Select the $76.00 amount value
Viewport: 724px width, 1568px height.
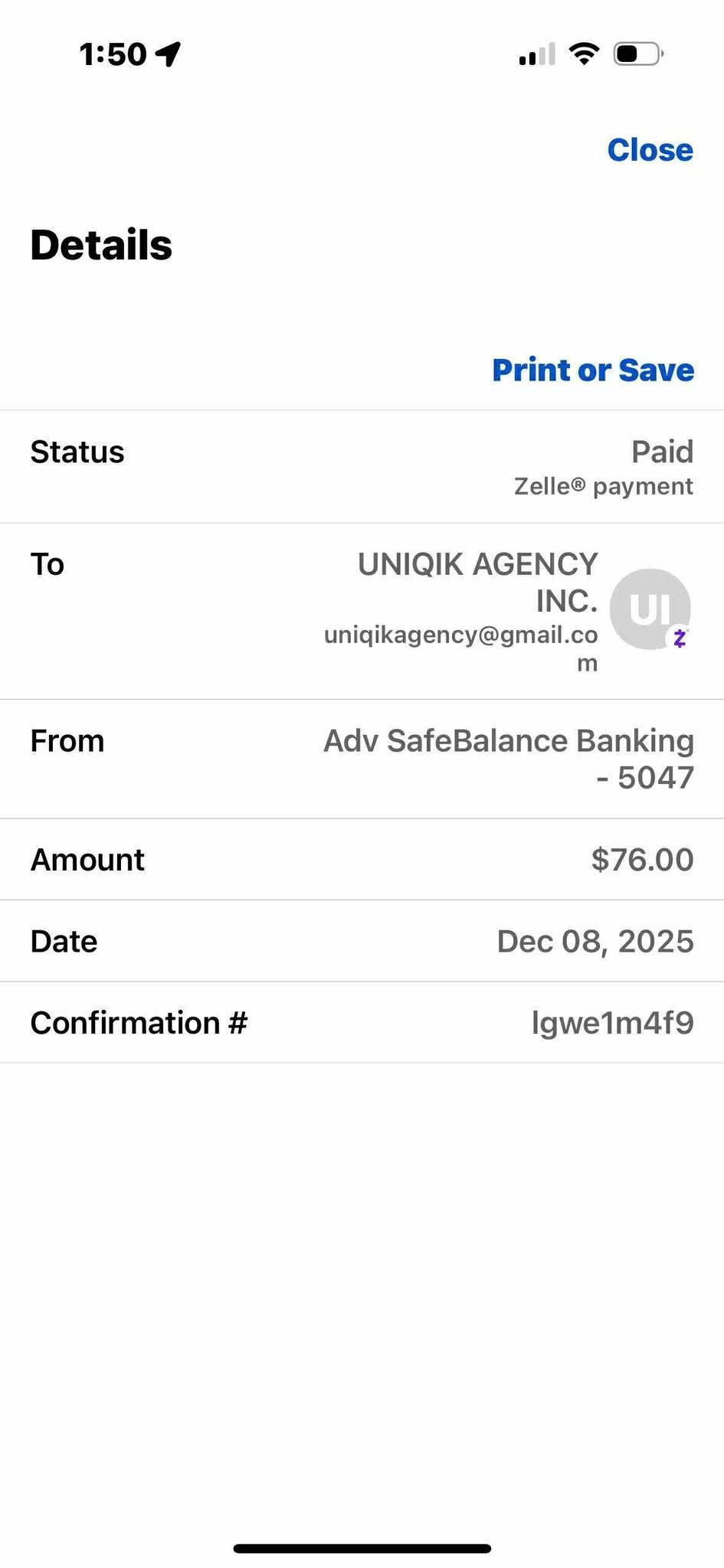[642, 860]
